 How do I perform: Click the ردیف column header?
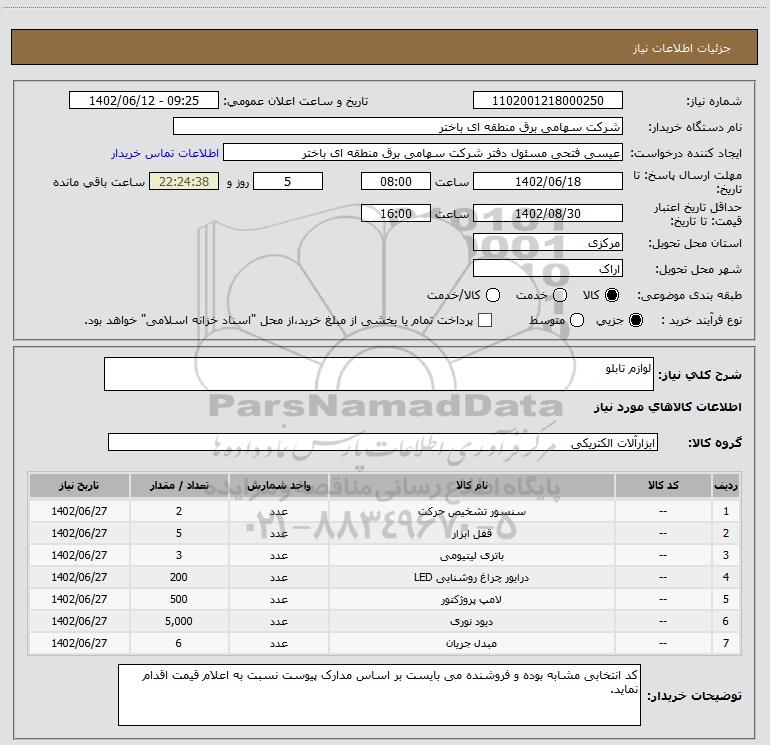coord(726,485)
